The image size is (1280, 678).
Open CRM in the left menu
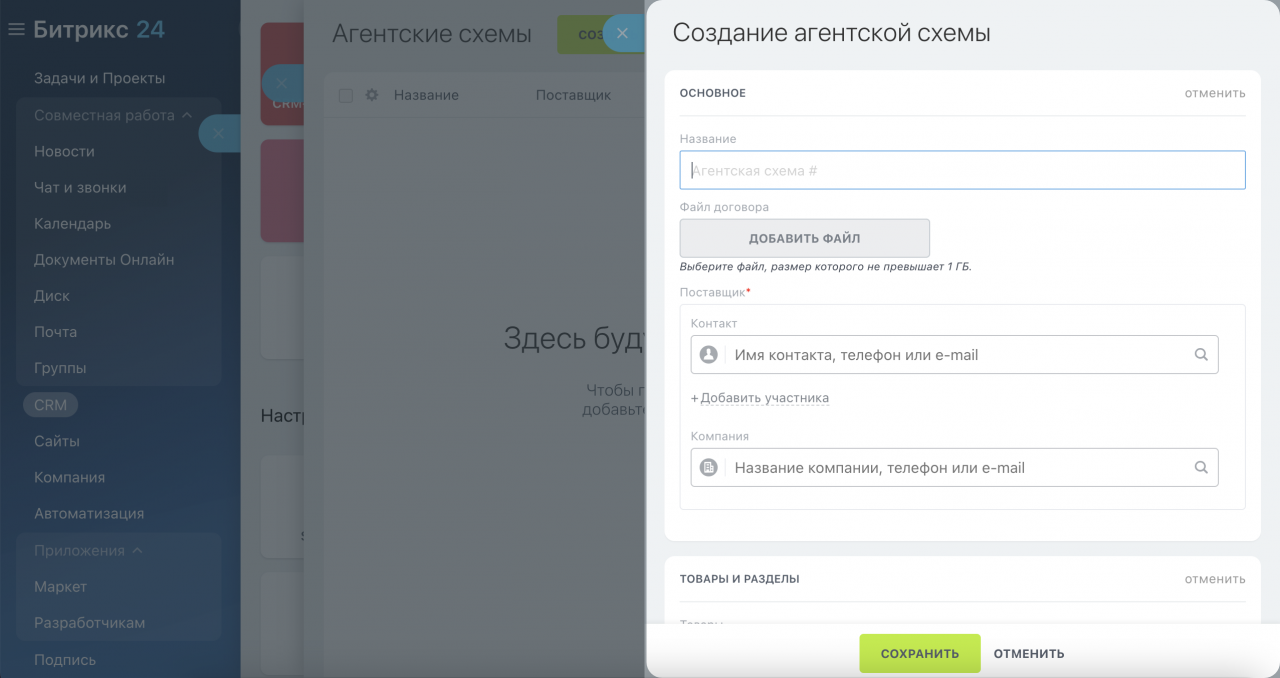(50, 405)
